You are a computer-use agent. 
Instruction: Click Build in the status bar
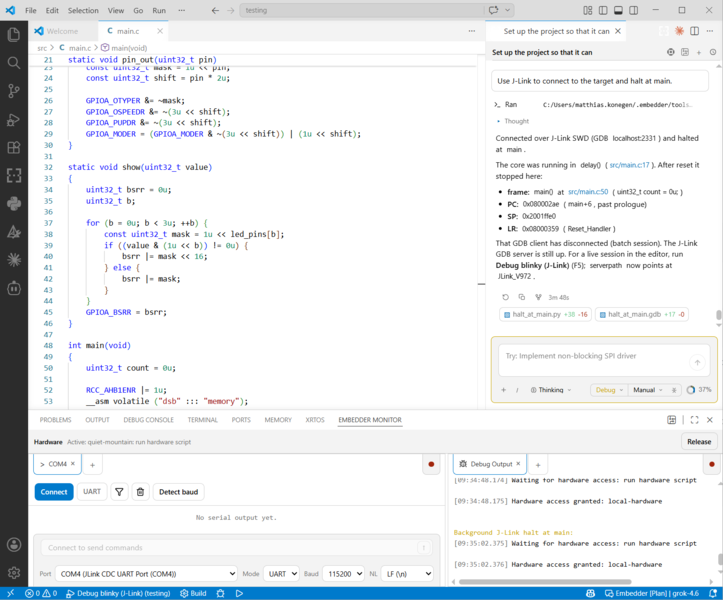tap(193, 594)
